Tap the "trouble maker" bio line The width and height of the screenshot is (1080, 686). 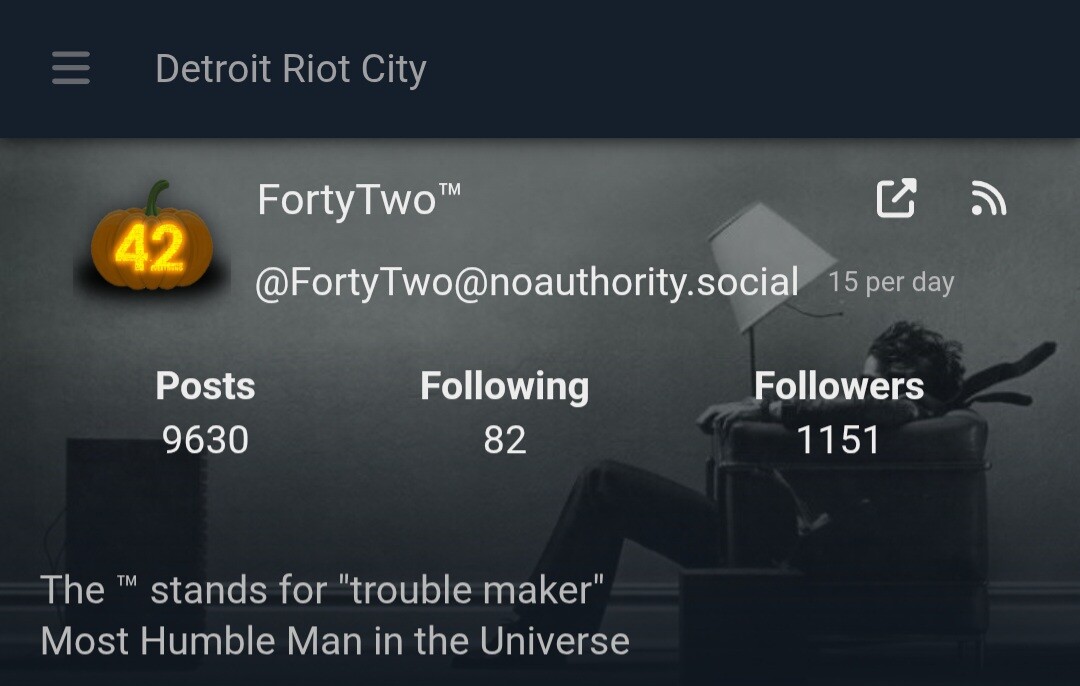(322, 590)
